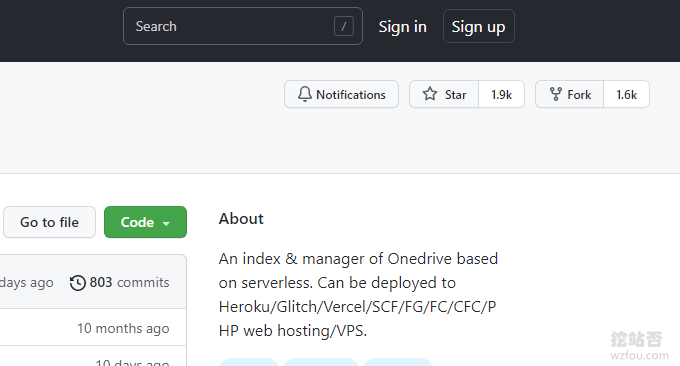View the 1.6k forks count

[626, 94]
